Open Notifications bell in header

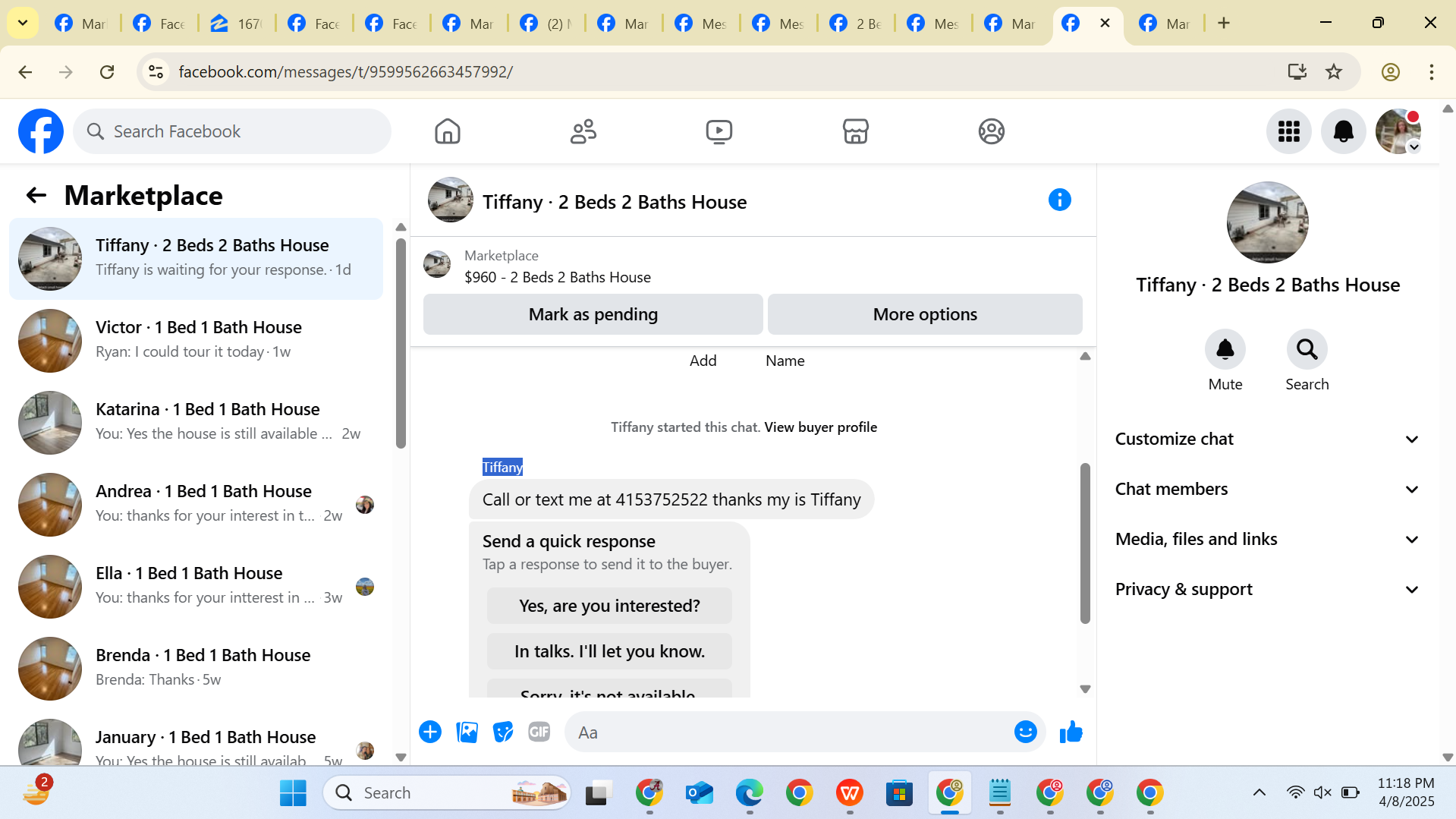click(1343, 131)
